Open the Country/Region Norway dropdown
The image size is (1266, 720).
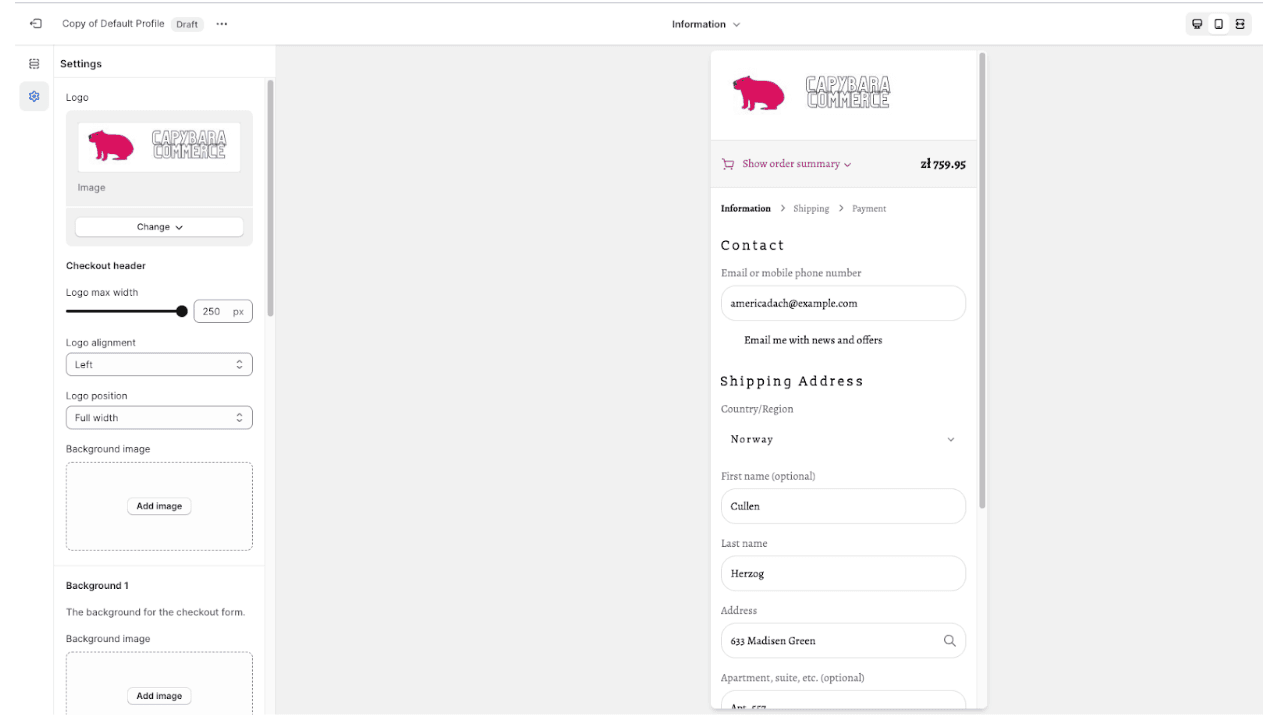[843, 439]
